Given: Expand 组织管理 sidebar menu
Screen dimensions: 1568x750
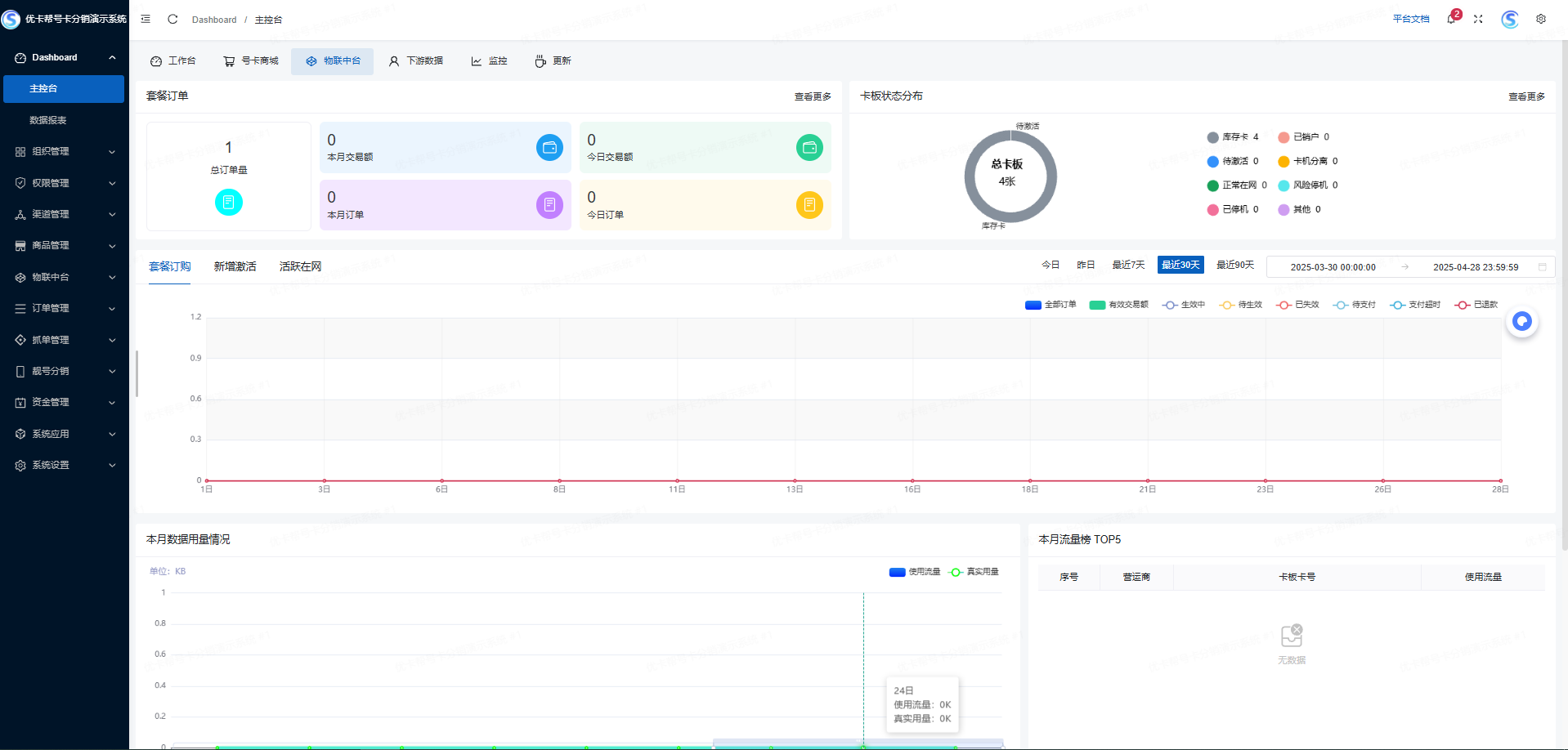Looking at the screenshot, I should [x=64, y=152].
